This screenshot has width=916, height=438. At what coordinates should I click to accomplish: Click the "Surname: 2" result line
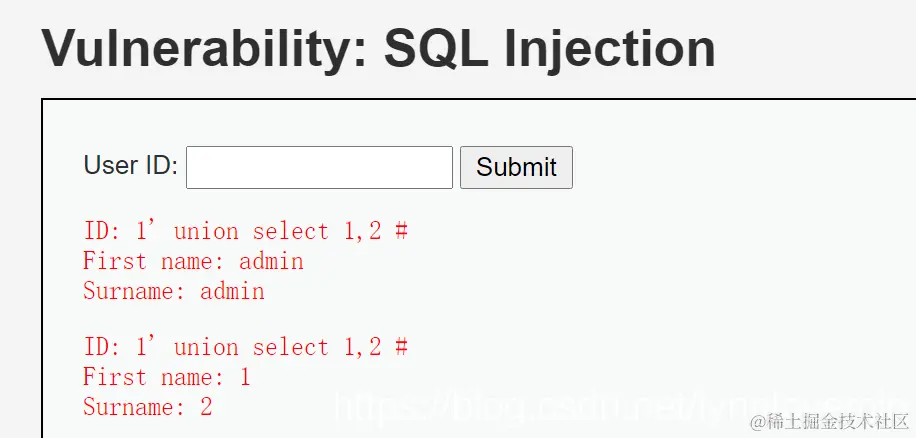tap(147, 407)
